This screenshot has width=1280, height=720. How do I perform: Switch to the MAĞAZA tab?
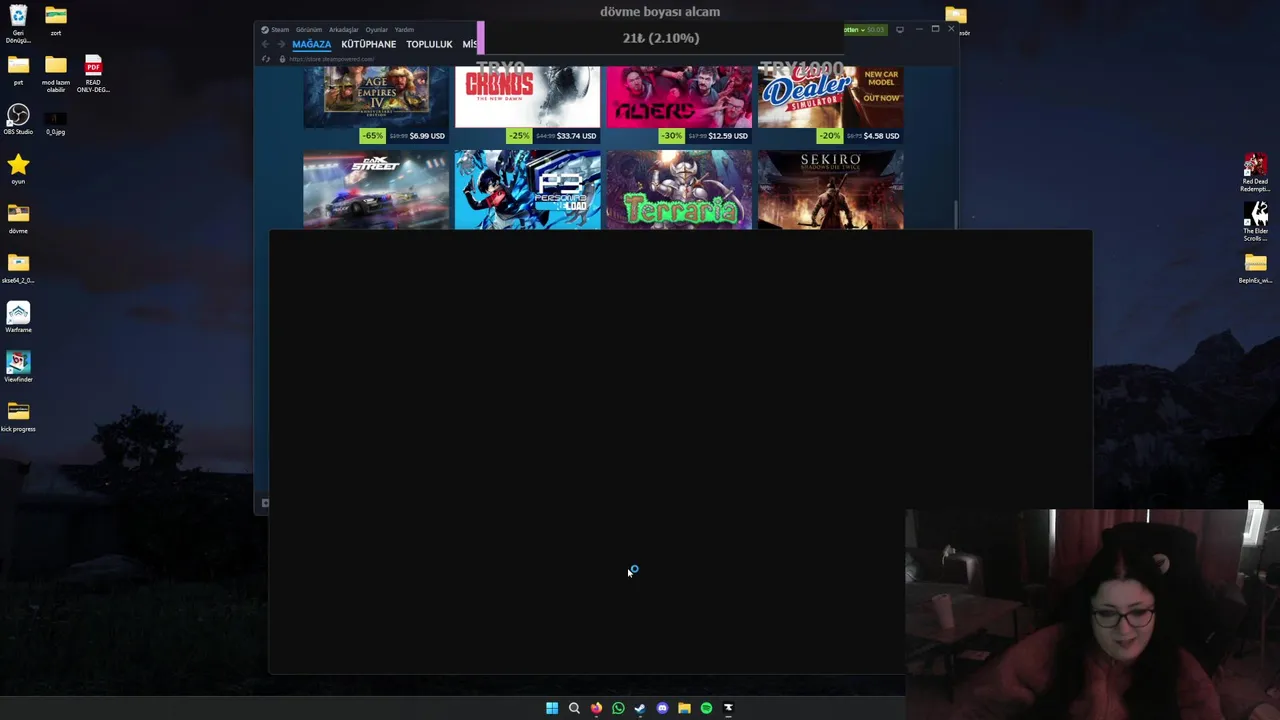point(311,44)
